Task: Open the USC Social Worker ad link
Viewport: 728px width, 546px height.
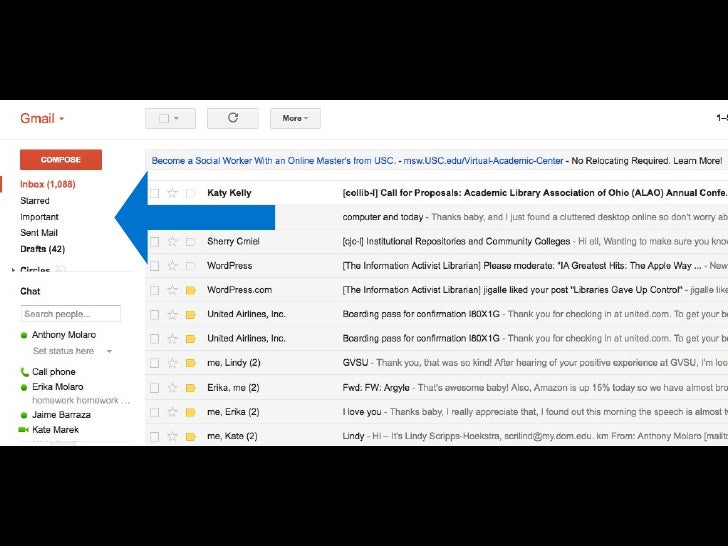Action: point(273,161)
